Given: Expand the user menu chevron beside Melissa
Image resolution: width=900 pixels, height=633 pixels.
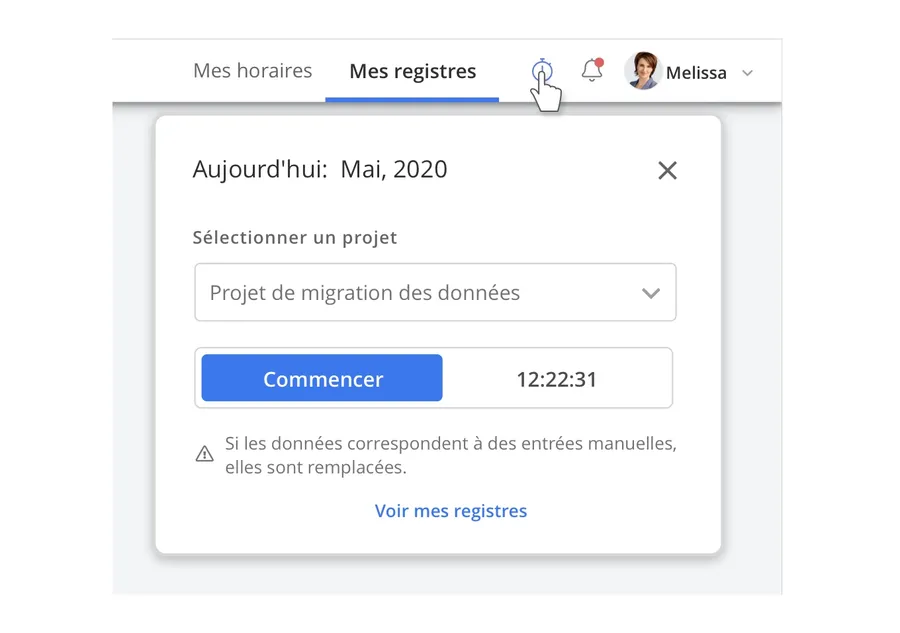Looking at the screenshot, I should 747,73.
